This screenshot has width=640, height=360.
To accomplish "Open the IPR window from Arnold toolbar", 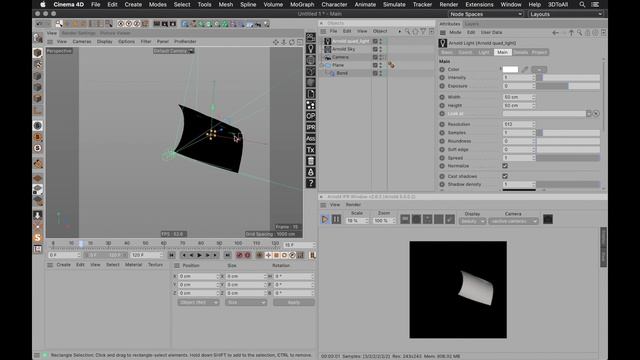I will click(x=311, y=127).
